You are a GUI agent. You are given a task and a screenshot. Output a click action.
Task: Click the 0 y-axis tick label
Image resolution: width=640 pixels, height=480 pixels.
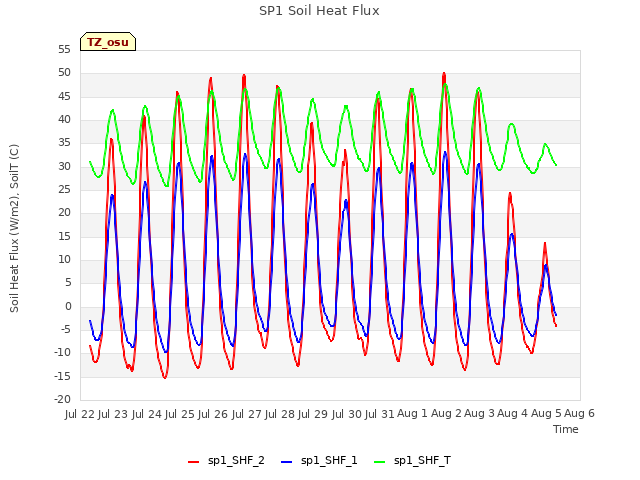68,307
